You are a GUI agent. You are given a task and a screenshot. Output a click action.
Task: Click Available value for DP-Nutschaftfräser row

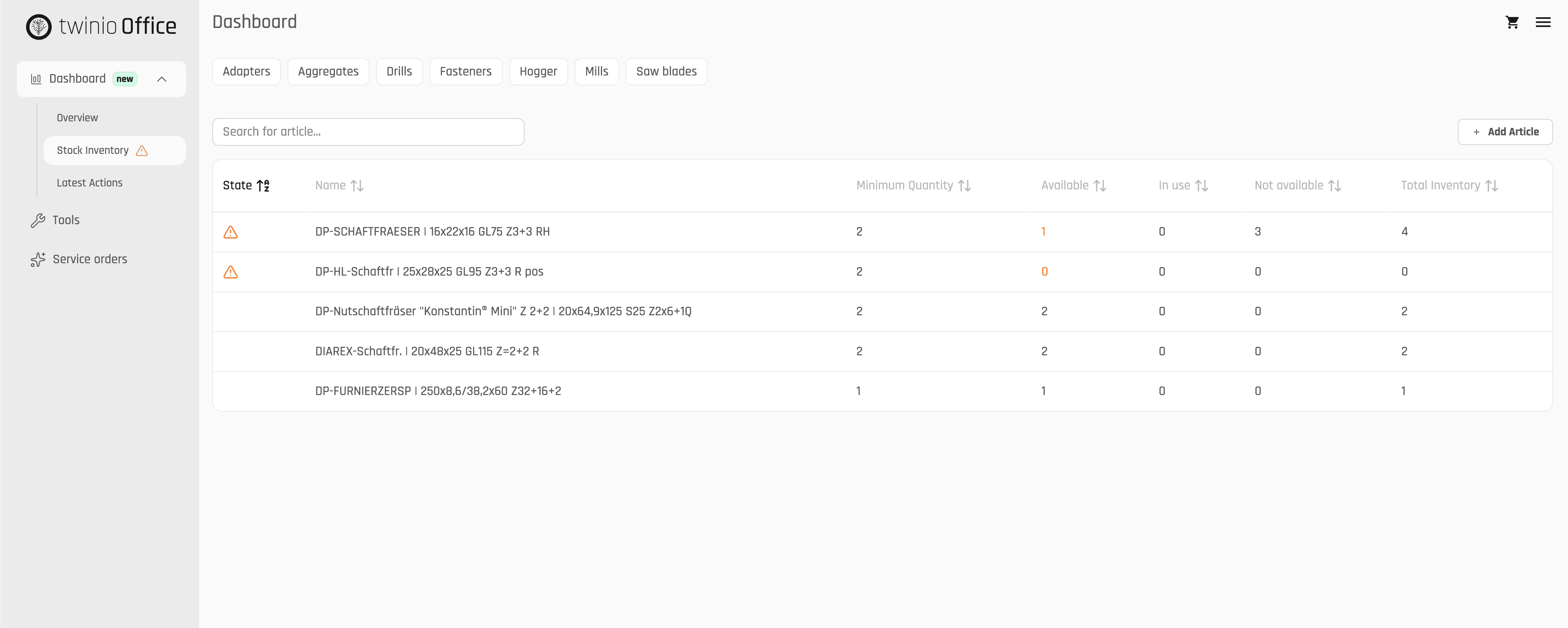point(1044,312)
